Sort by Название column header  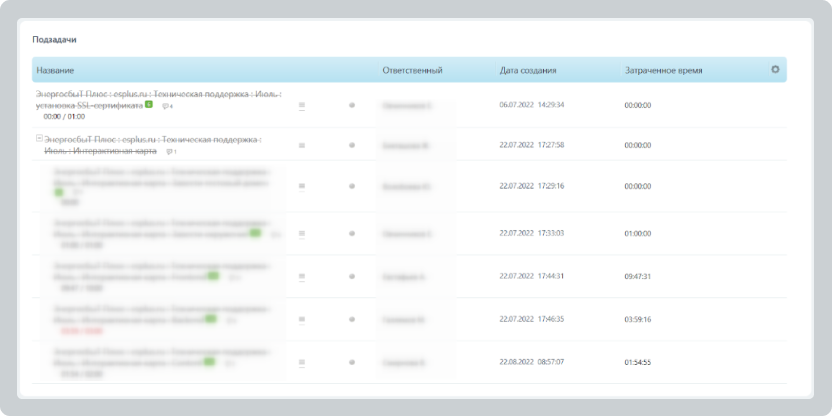click(x=55, y=71)
